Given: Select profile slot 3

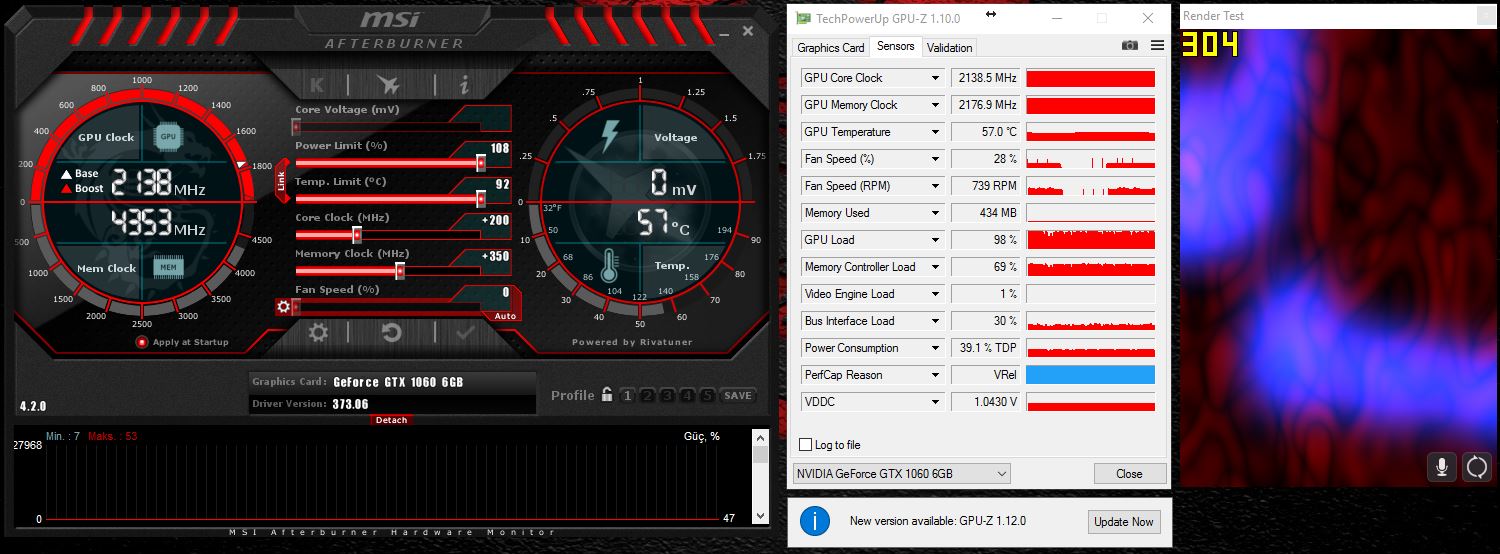Looking at the screenshot, I should pos(667,396).
